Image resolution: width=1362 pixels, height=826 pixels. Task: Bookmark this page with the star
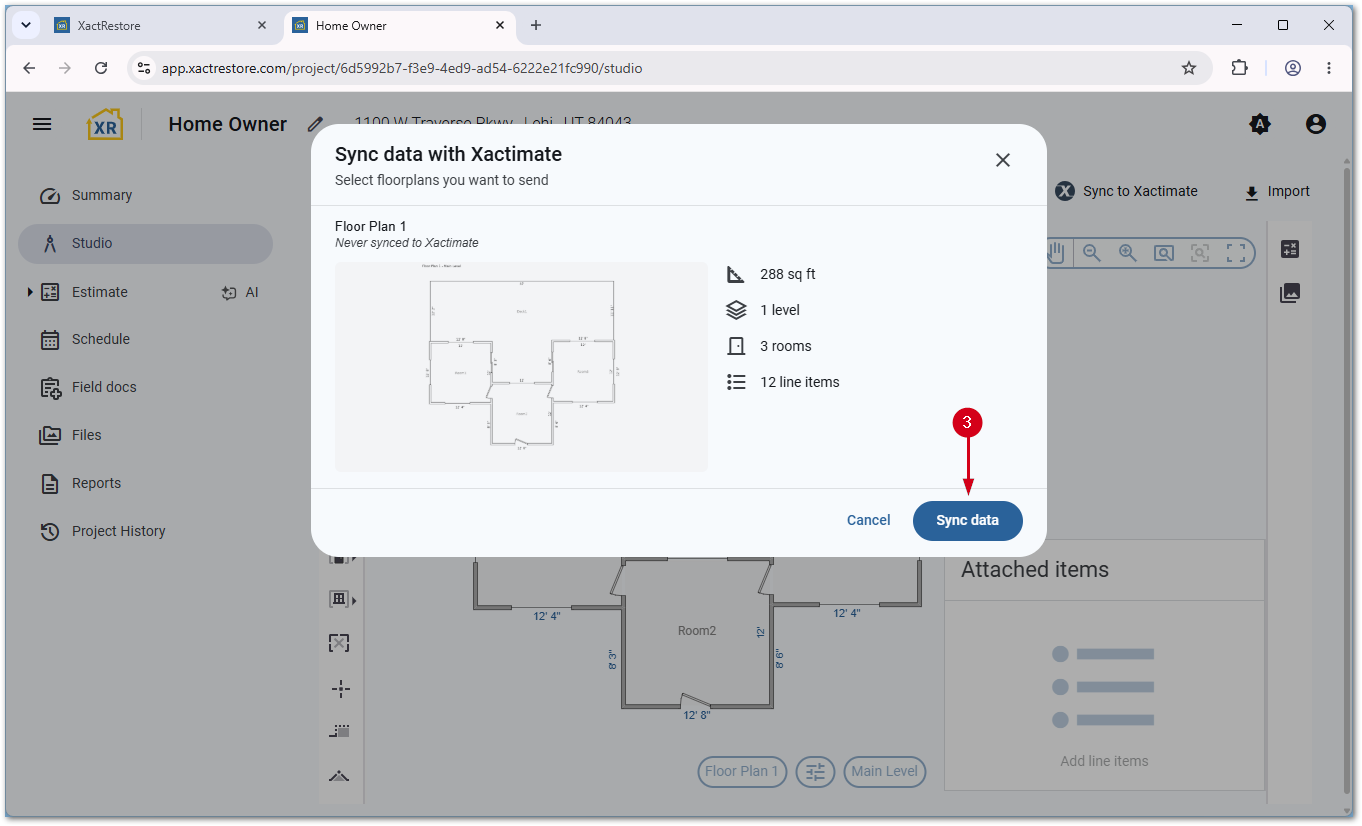(x=1189, y=68)
